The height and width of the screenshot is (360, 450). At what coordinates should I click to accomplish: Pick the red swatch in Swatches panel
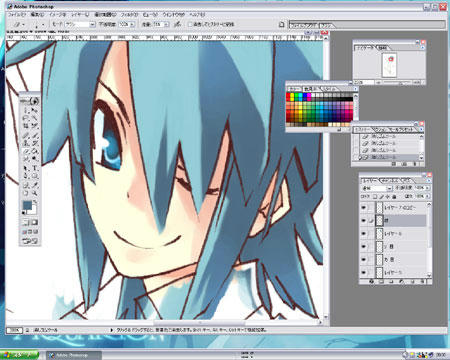pyautogui.click(x=288, y=96)
